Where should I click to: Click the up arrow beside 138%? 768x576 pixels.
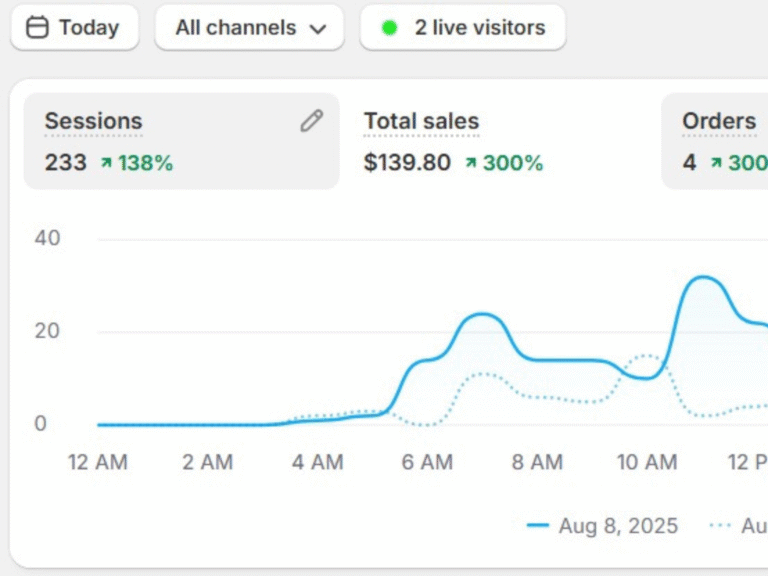click(106, 163)
